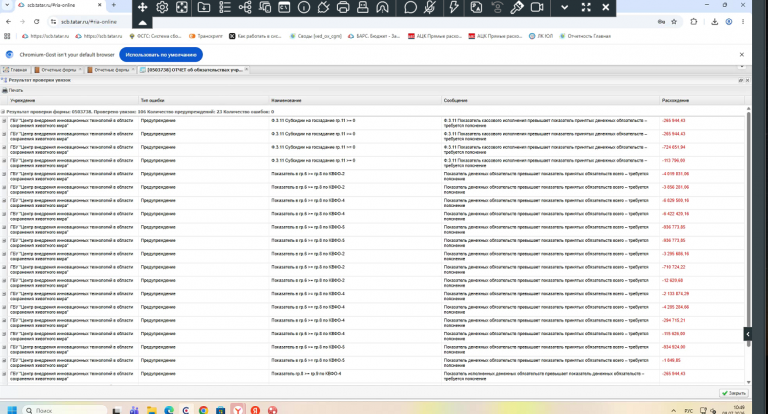768x414 pixels.
Task: Click the lightning bolt icon in remote toolbar
Action: 454,7
